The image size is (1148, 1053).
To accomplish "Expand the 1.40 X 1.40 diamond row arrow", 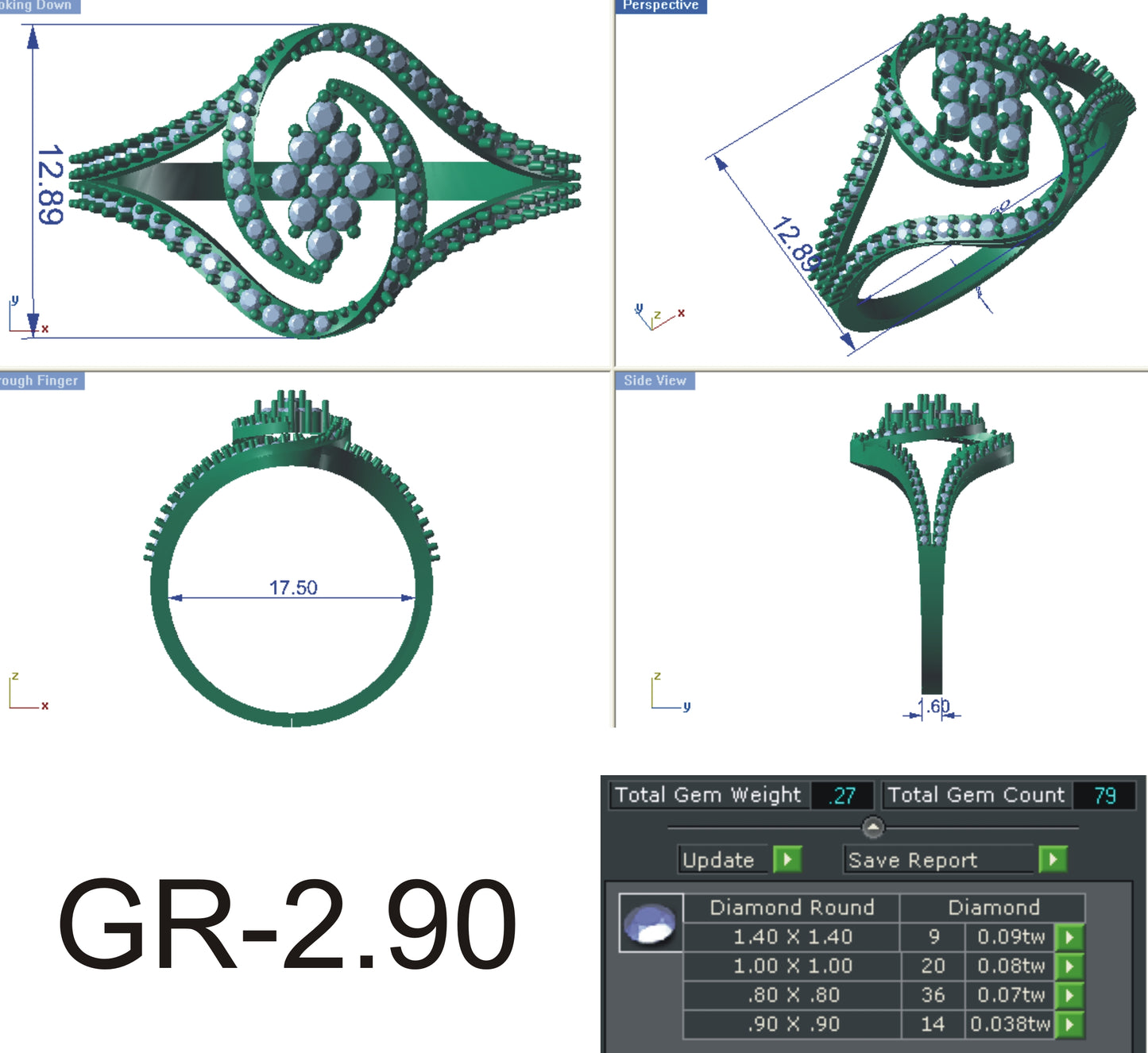I will (1069, 937).
